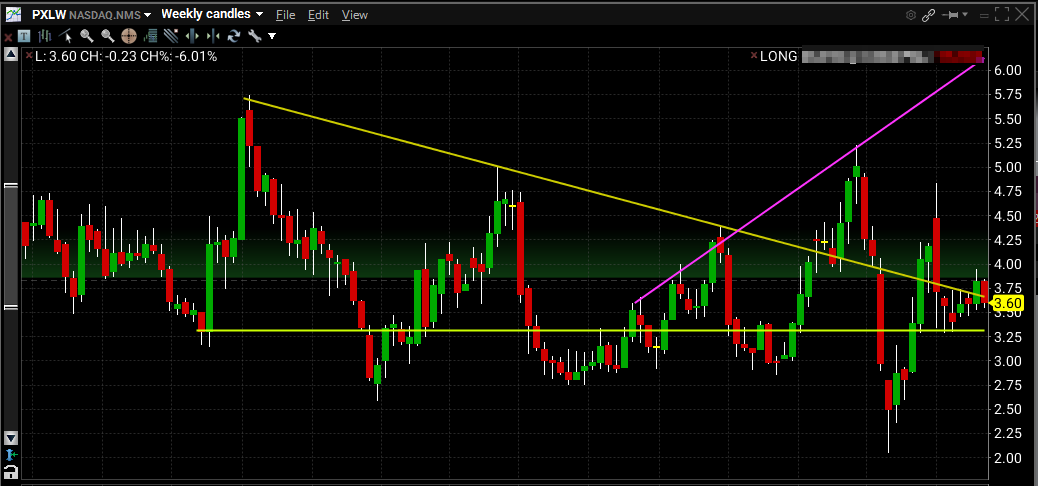Screen dimensions: 1038x486
Task: Click the LONG position label
Action: (x=778, y=56)
